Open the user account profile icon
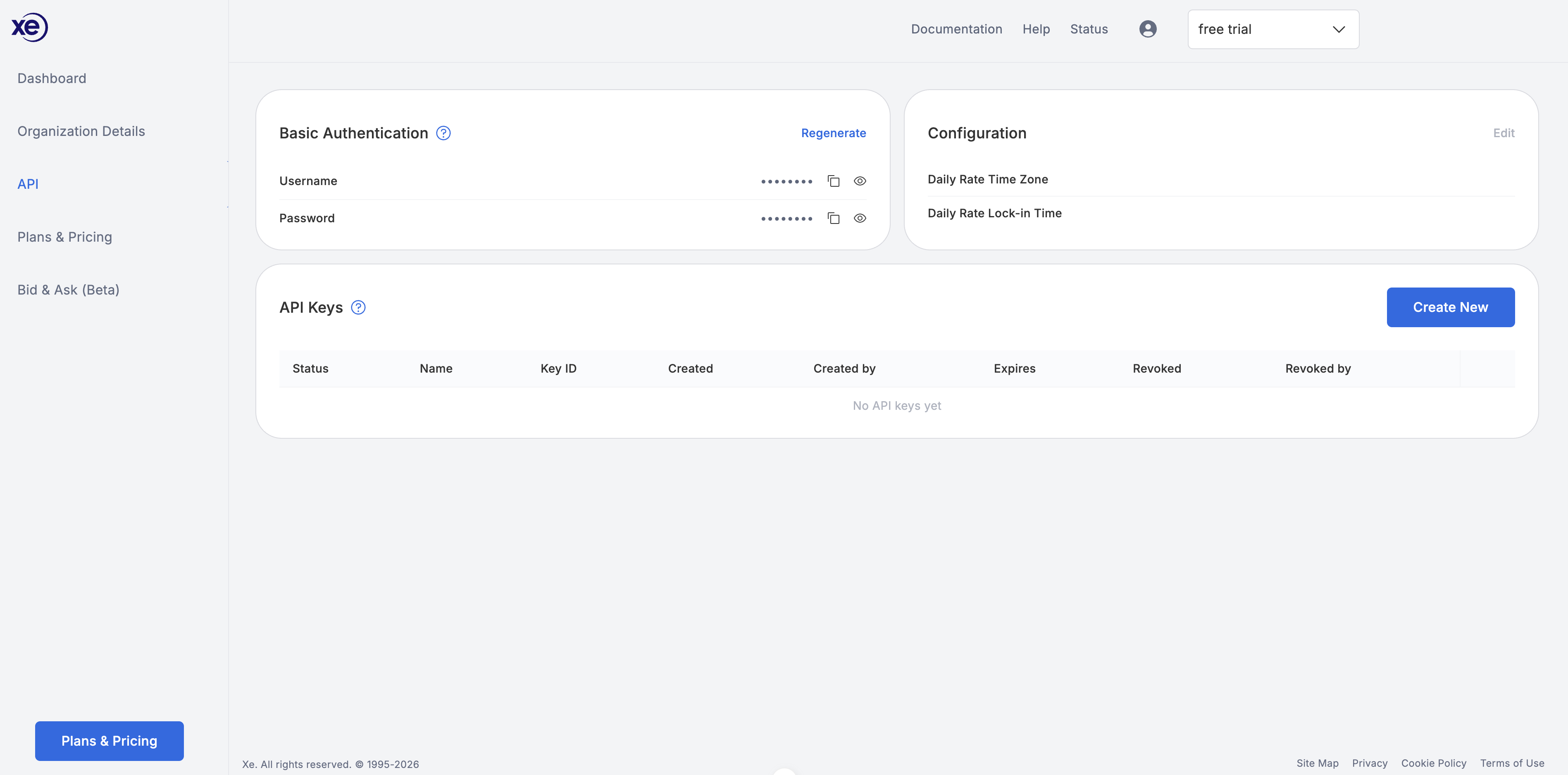The height and width of the screenshot is (775, 1568). tap(1147, 29)
